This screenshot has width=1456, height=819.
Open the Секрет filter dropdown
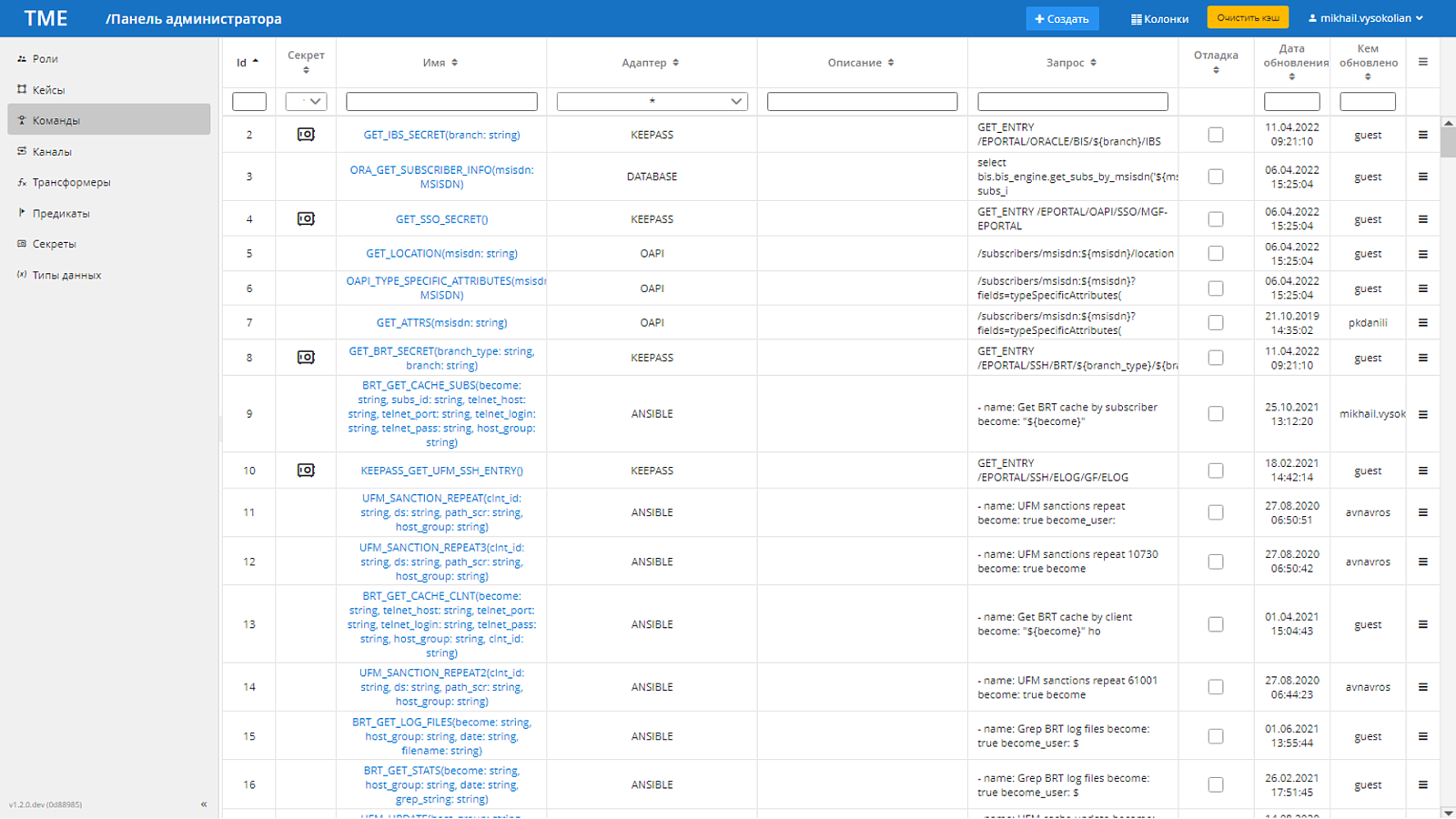pyautogui.click(x=306, y=102)
